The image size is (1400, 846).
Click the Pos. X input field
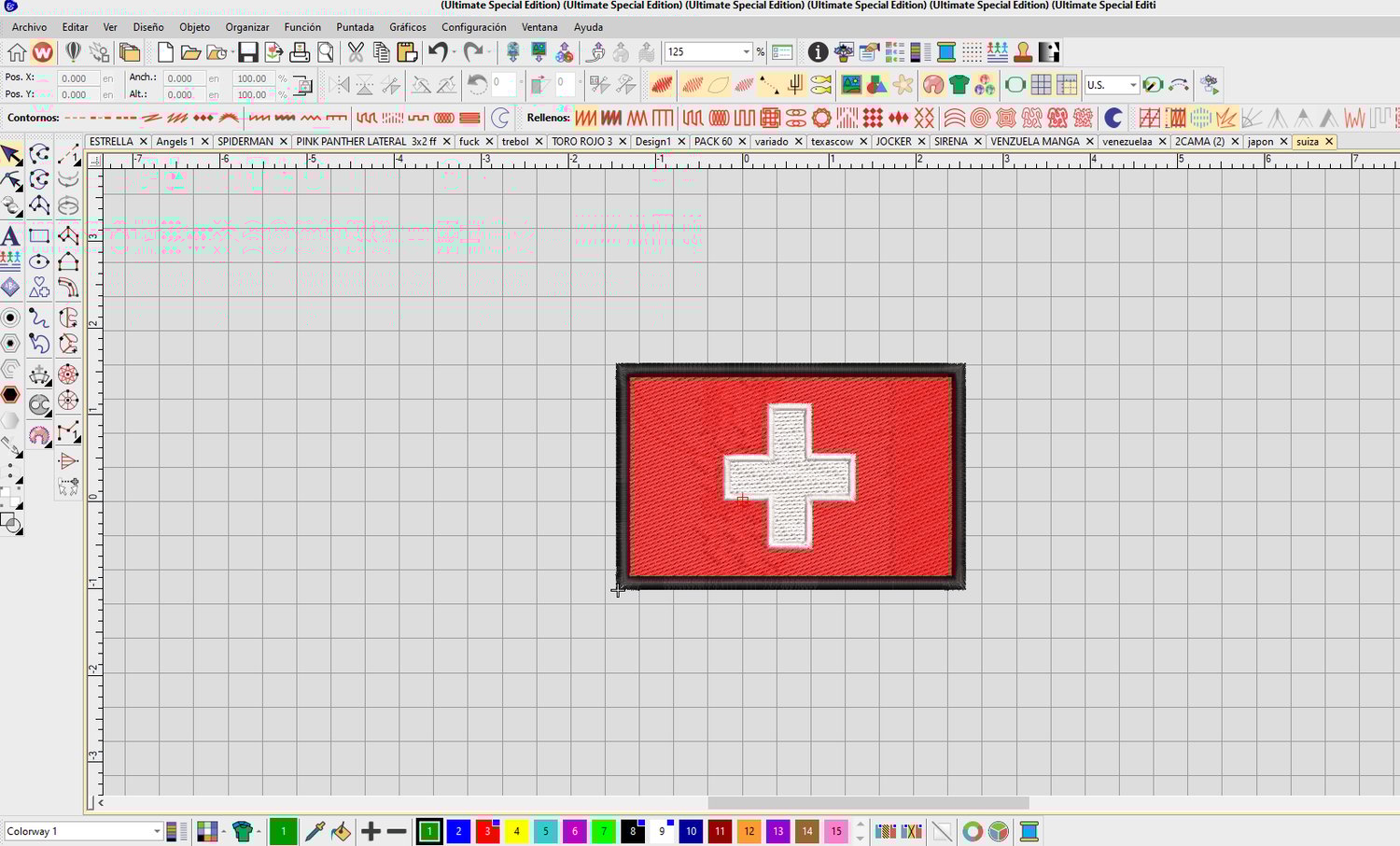click(77, 78)
